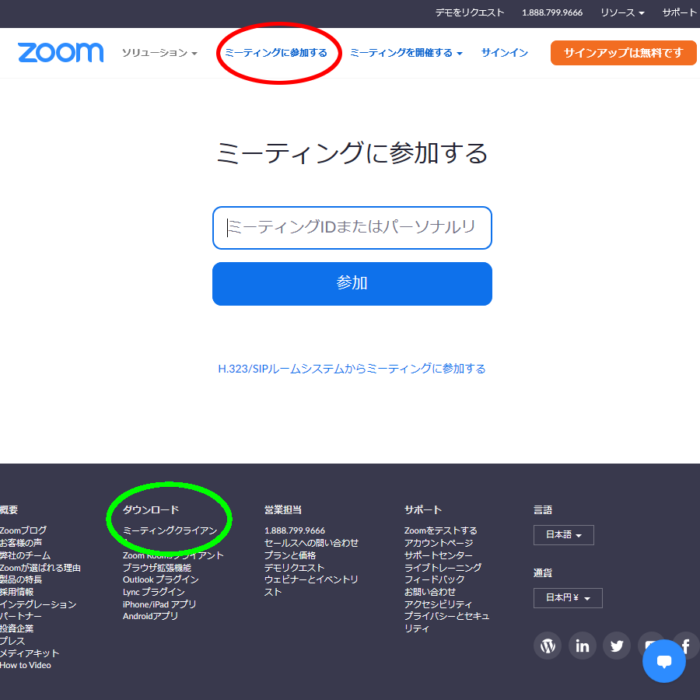
Task: Select ミーティングに参加する in navigation bar
Action: pos(276,53)
